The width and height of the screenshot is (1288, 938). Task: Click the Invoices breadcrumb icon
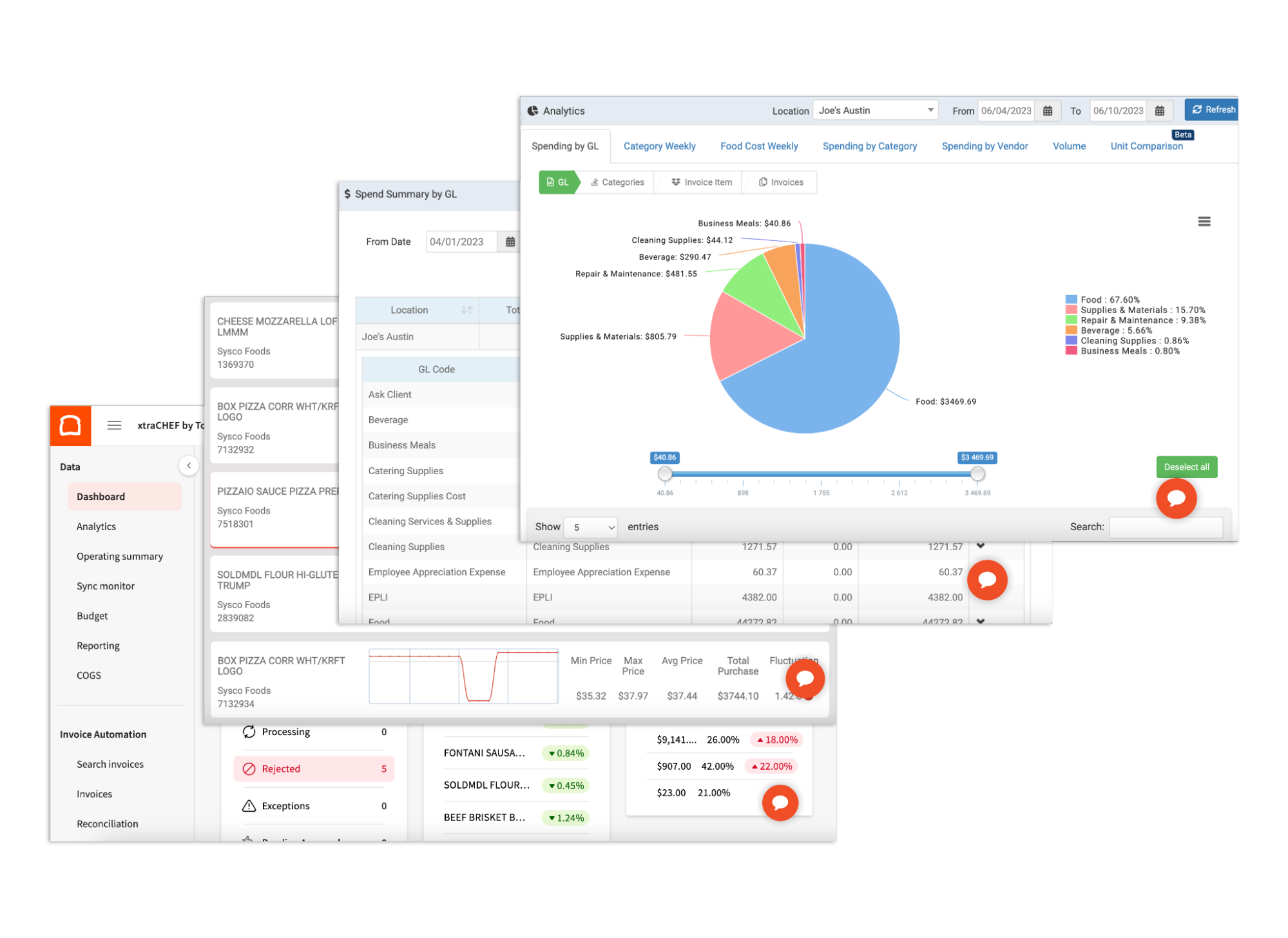pyautogui.click(x=763, y=182)
